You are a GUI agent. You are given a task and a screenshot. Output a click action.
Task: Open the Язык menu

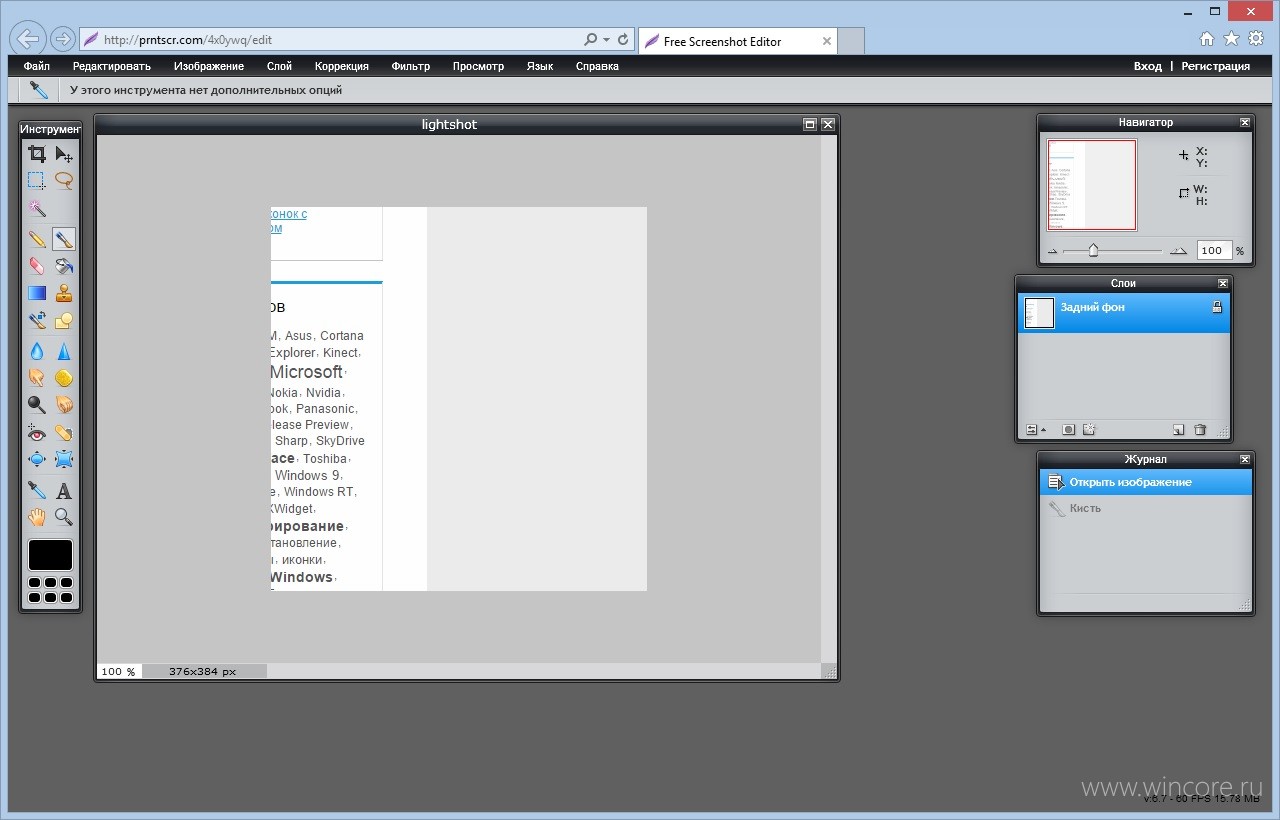540,66
